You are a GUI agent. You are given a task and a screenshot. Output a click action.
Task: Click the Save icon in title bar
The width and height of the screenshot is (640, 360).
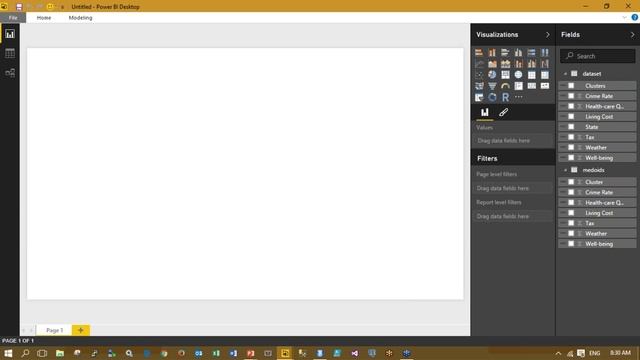(x=19, y=7)
